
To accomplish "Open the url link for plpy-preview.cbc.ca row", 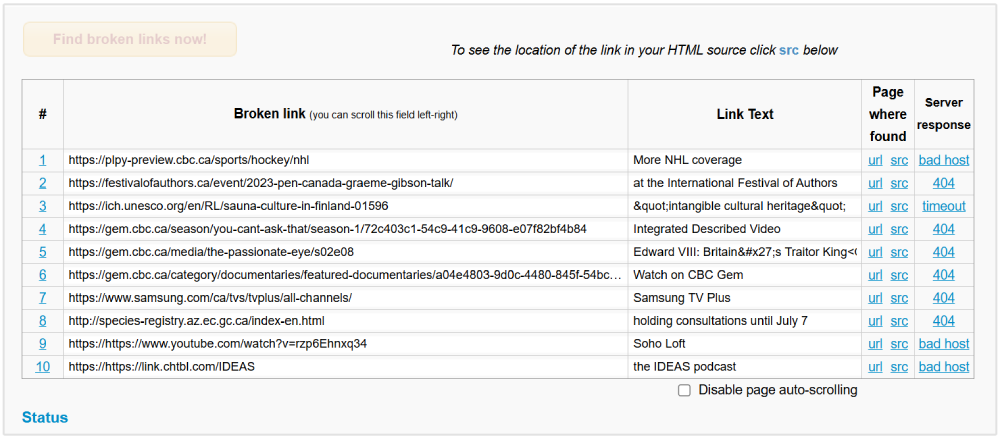I will [875, 160].
